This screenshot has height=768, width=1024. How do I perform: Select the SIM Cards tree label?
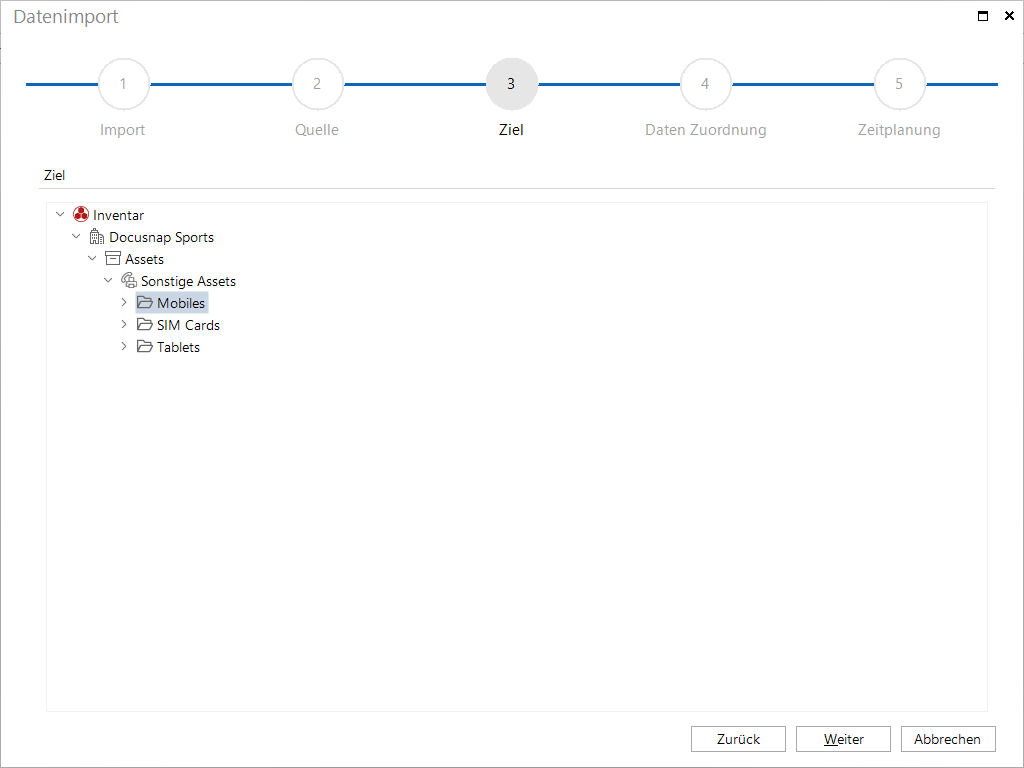[188, 325]
